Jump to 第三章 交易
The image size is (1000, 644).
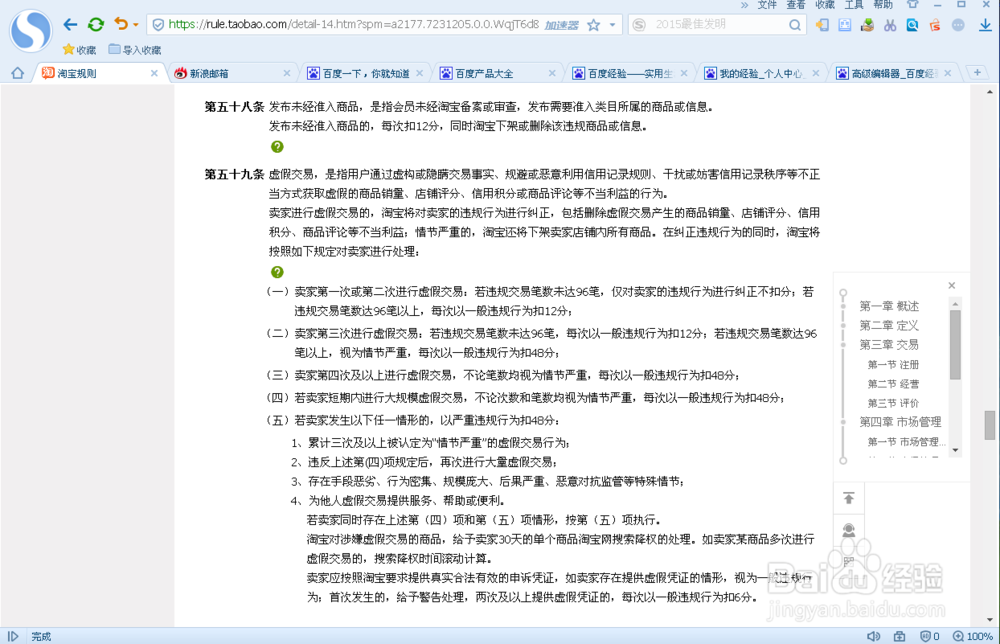click(x=888, y=345)
